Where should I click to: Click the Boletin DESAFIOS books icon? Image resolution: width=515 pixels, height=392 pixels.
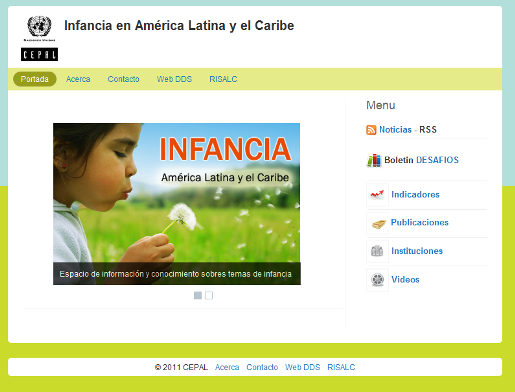[x=374, y=160]
